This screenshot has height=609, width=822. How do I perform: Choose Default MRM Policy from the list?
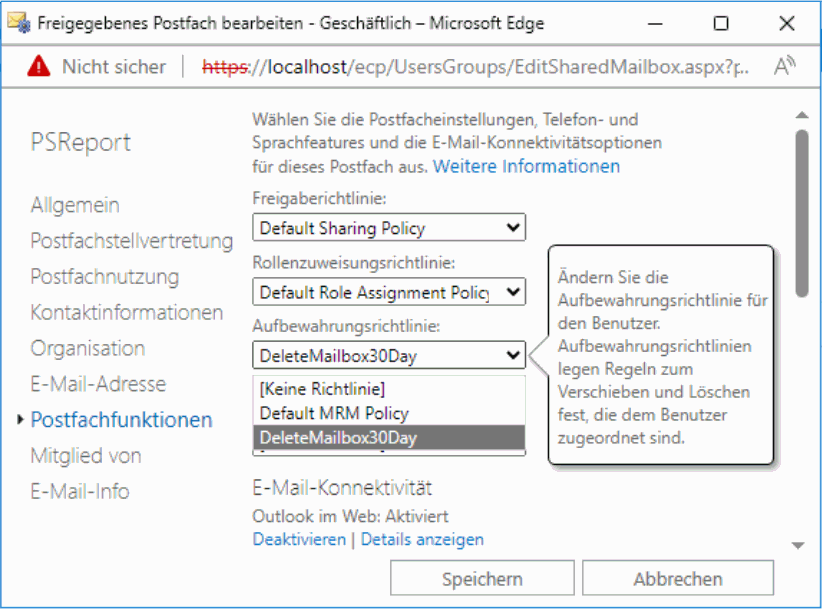(x=389, y=413)
